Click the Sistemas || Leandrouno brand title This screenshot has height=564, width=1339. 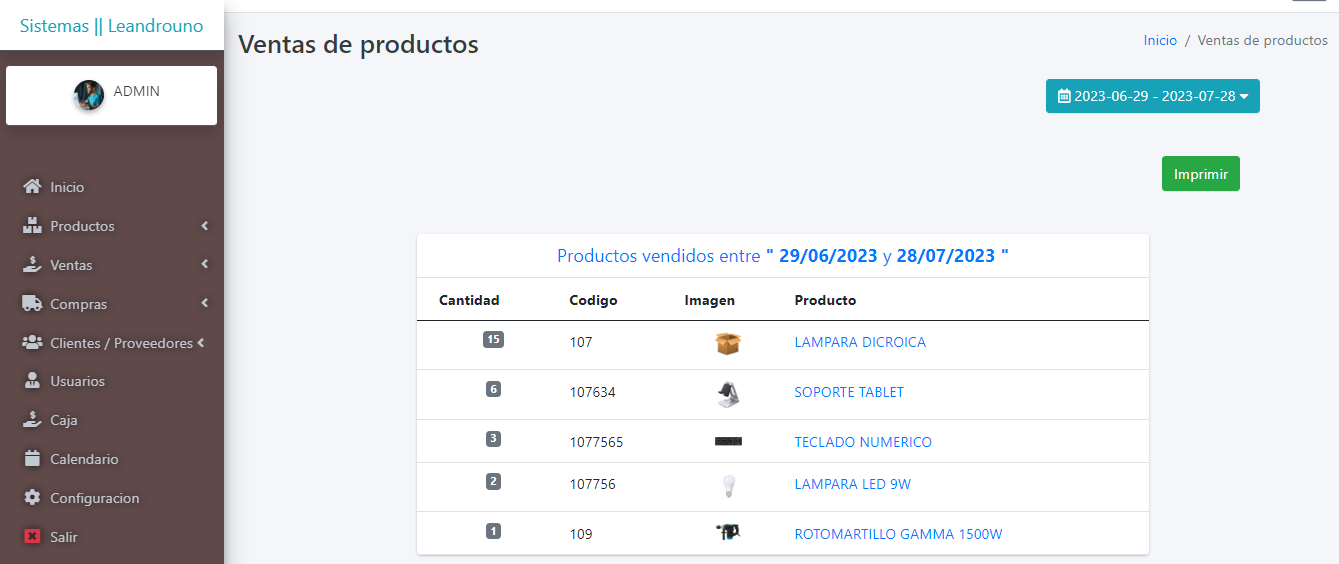[111, 26]
